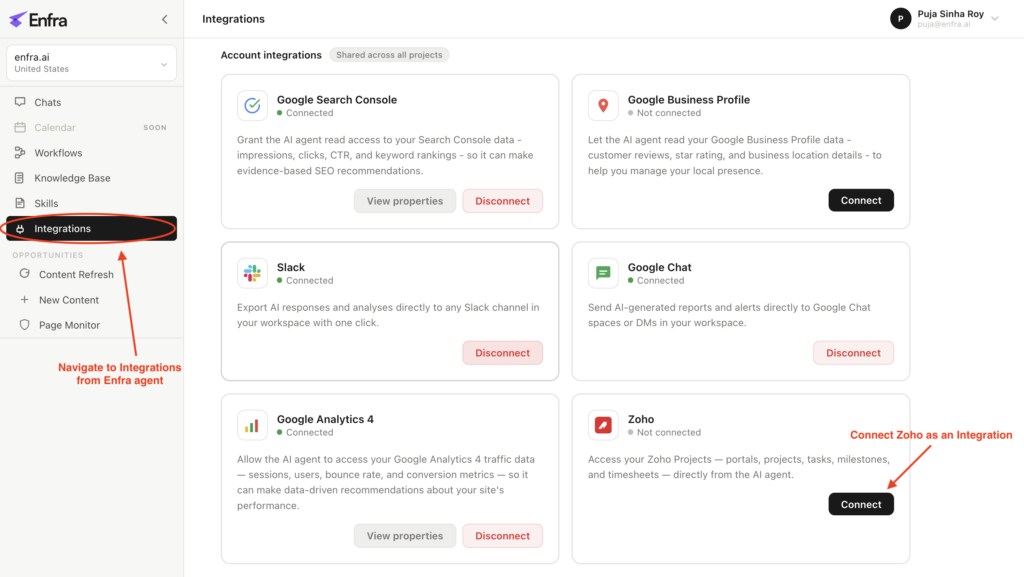Click the 'Account integrations' heading
This screenshot has width=1024, height=577.
pyautogui.click(x=271, y=55)
